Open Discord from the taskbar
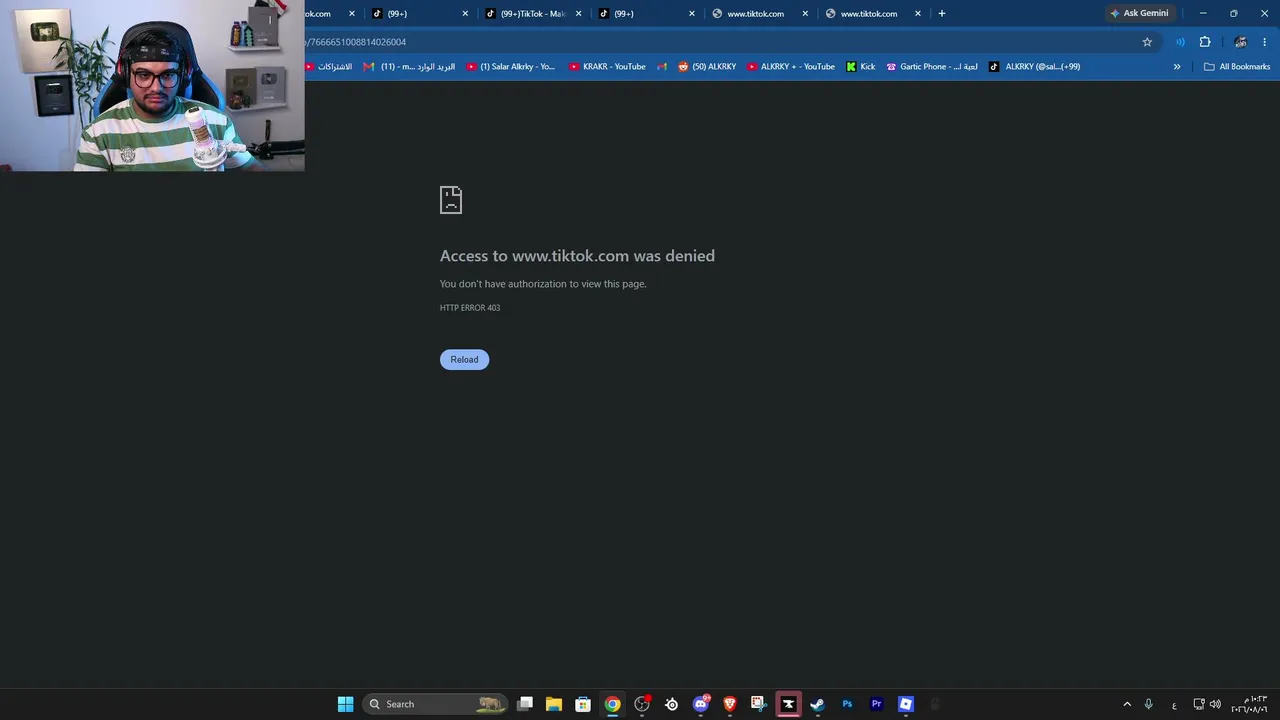This screenshot has width=1280, height=720. pos(700,704)
